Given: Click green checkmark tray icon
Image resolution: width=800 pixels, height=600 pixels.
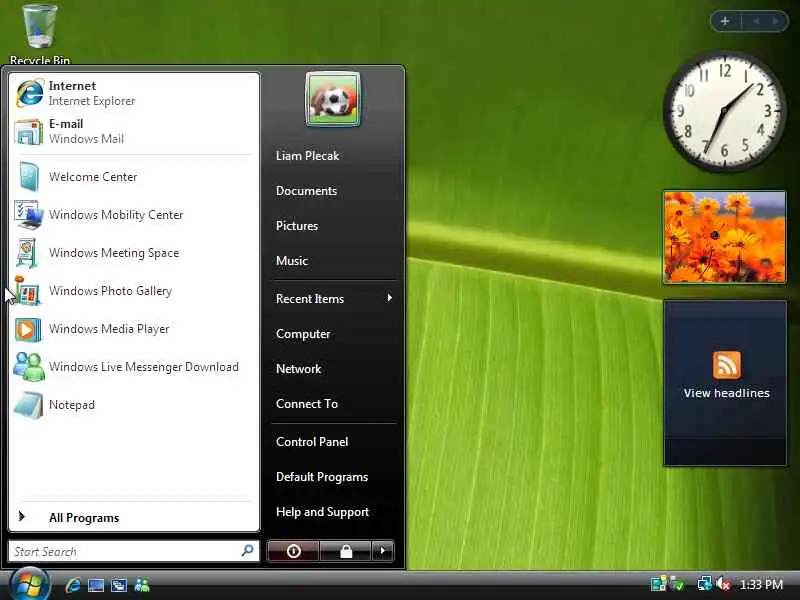Looking at the screenshot, I should coord(677,584).
